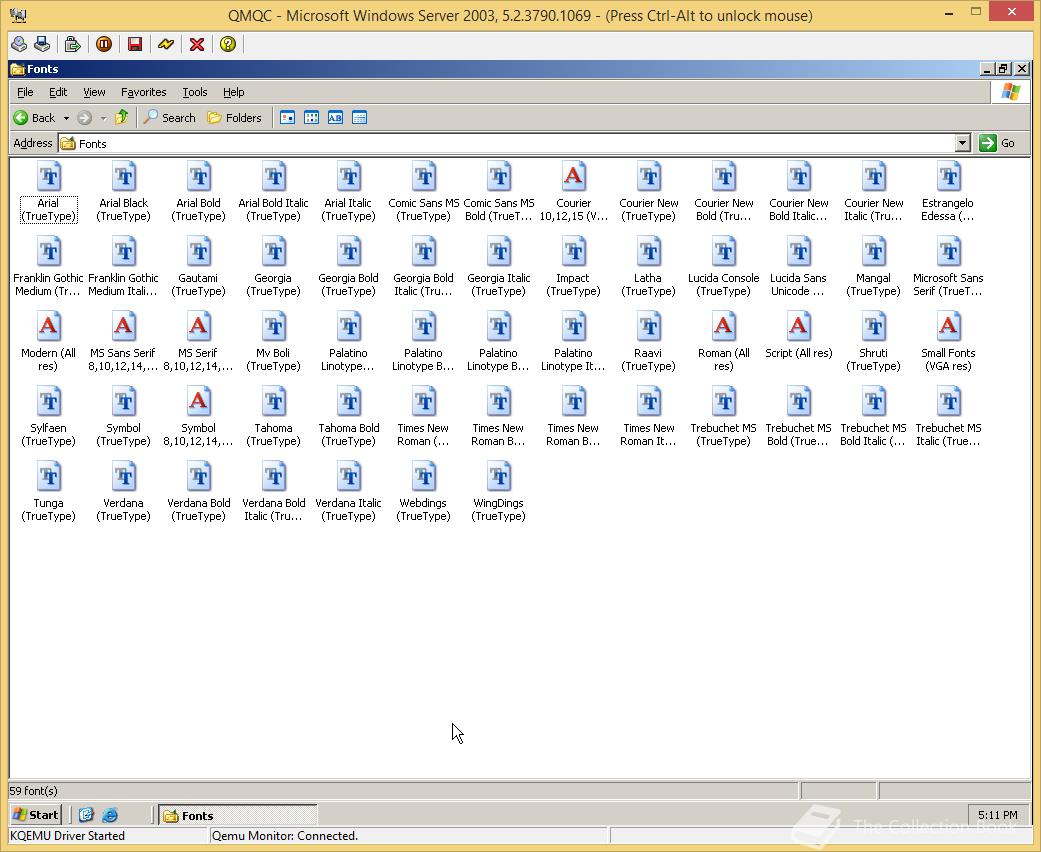Switch to Details view toolbar icon
The image size is (1041, 852).
pos(359,118)
